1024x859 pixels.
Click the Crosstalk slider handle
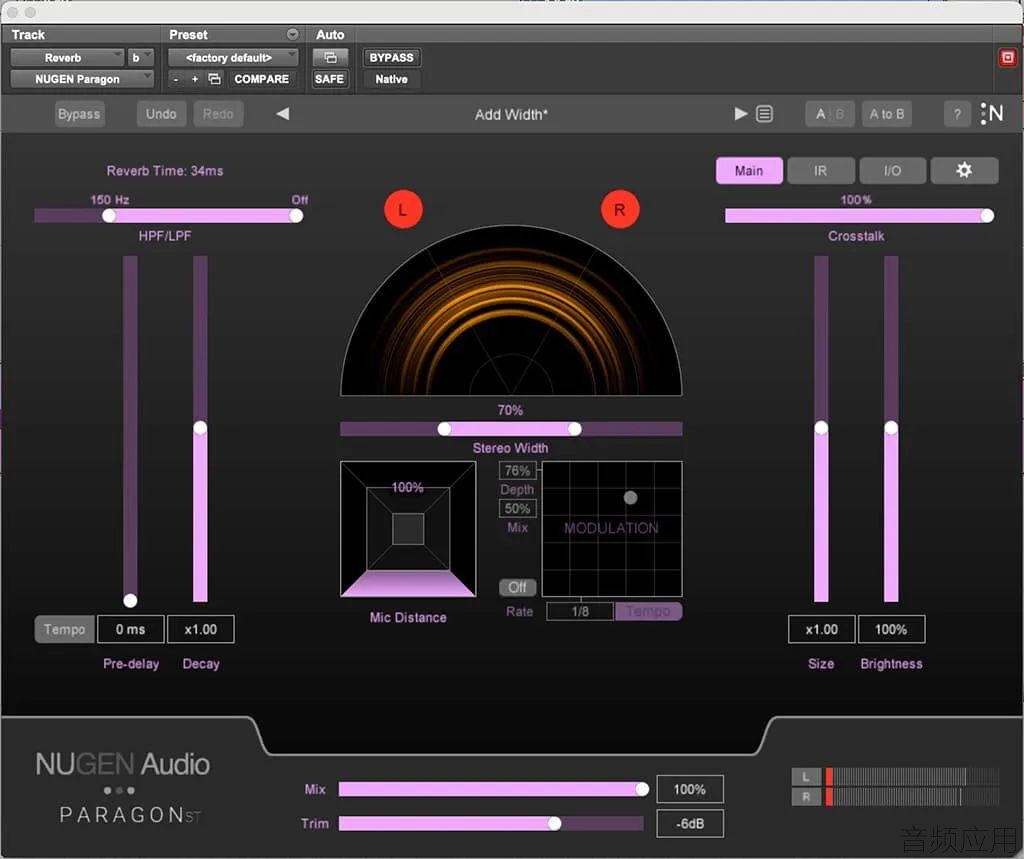click(x=987, y=216)
